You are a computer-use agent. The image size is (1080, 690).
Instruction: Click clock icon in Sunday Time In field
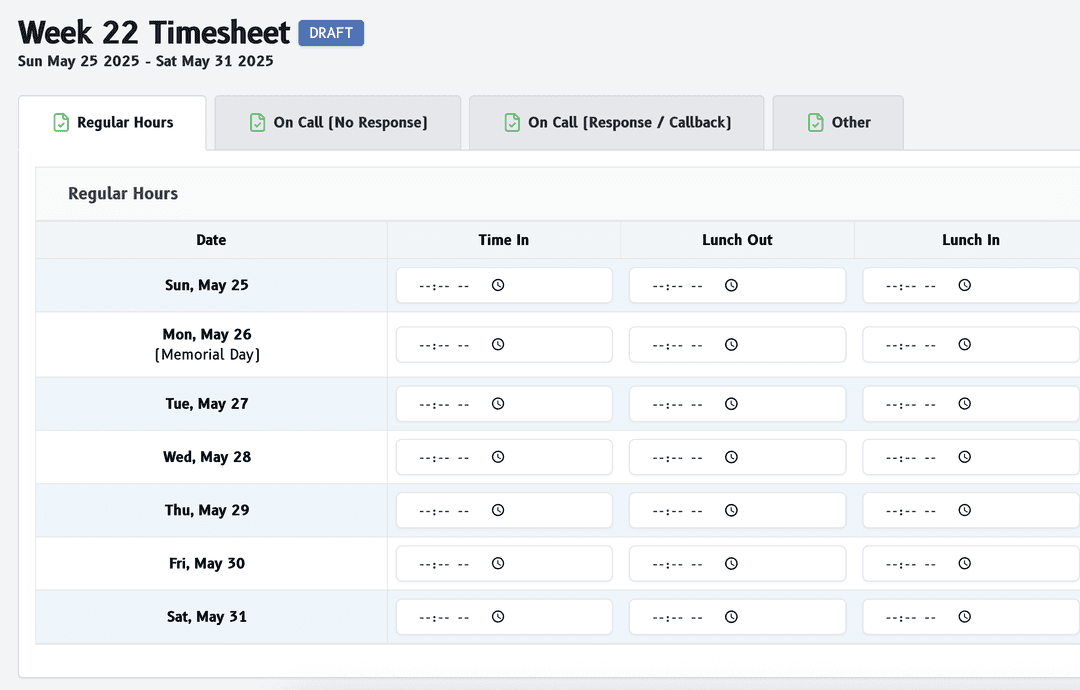[x=498, y=285]
